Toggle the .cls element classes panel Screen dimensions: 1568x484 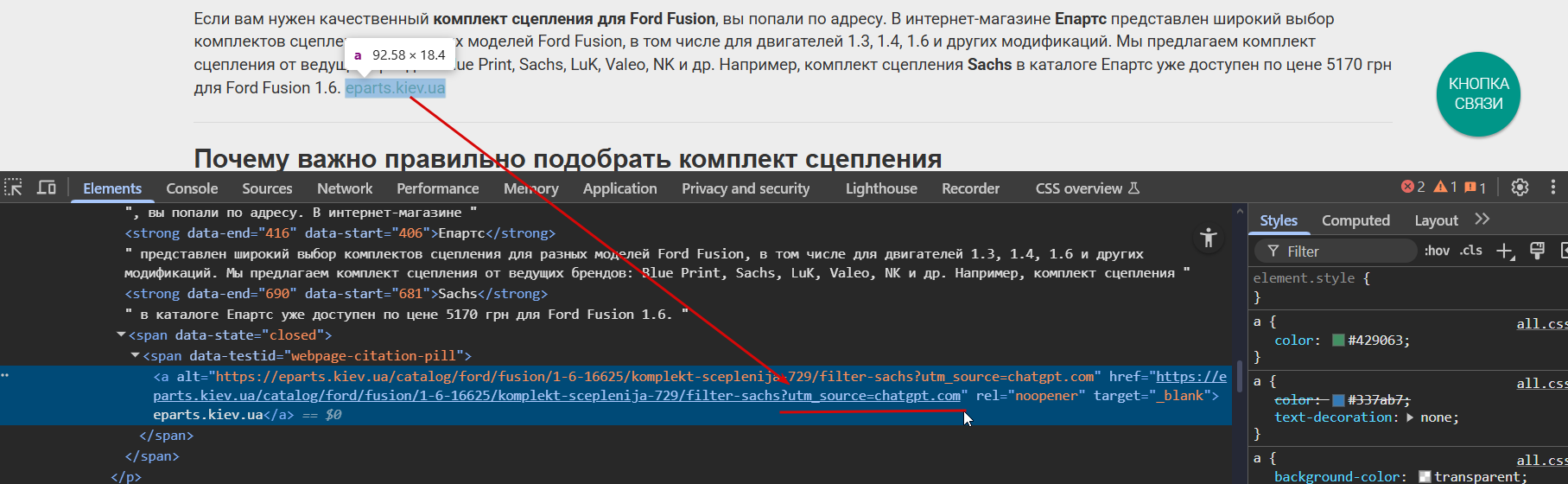click(1471, 252)
